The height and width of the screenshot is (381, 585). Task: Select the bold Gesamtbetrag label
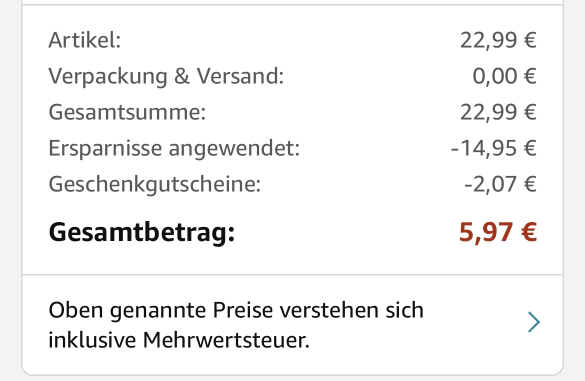tap(142, 233)
